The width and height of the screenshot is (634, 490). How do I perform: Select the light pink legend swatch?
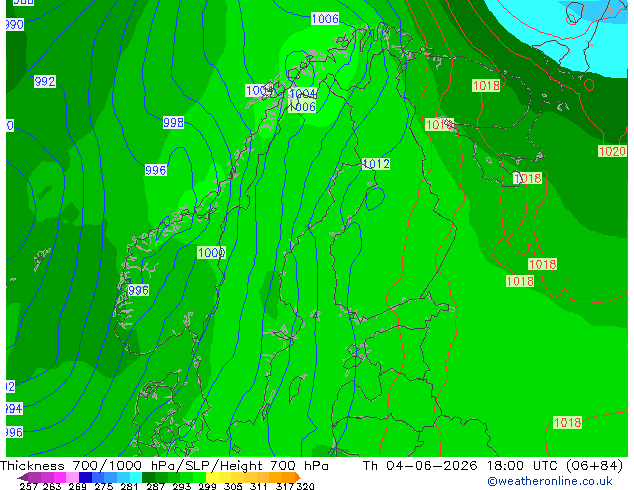tap(73, 477)
